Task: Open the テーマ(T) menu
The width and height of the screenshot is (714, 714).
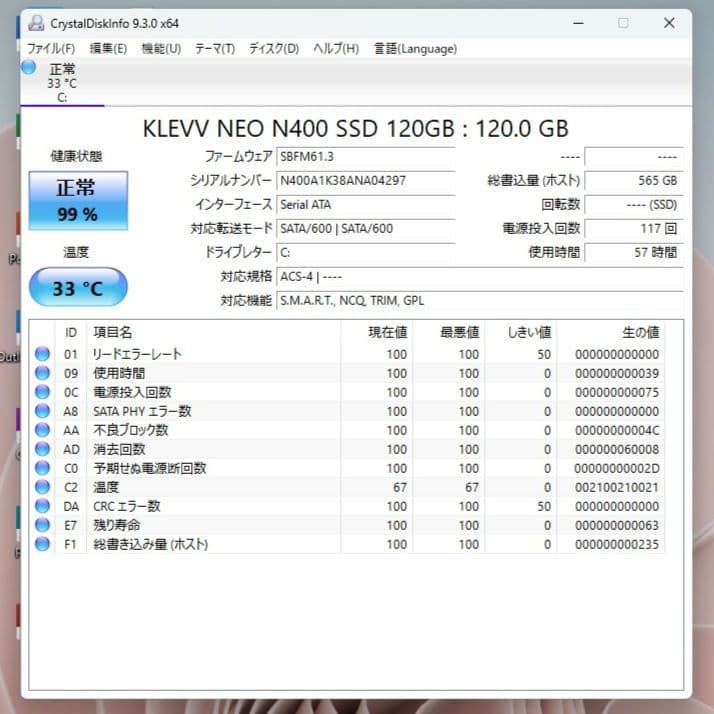Action: (215, 48)
